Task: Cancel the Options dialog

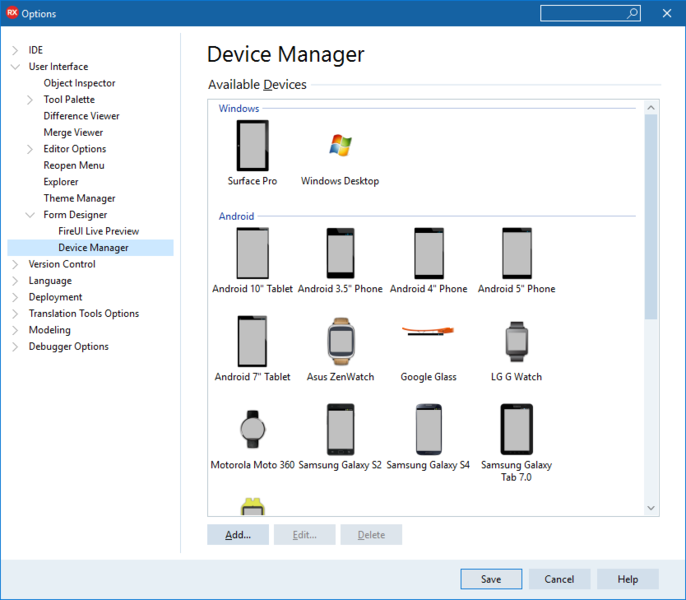Action: (x=559, y=579)
